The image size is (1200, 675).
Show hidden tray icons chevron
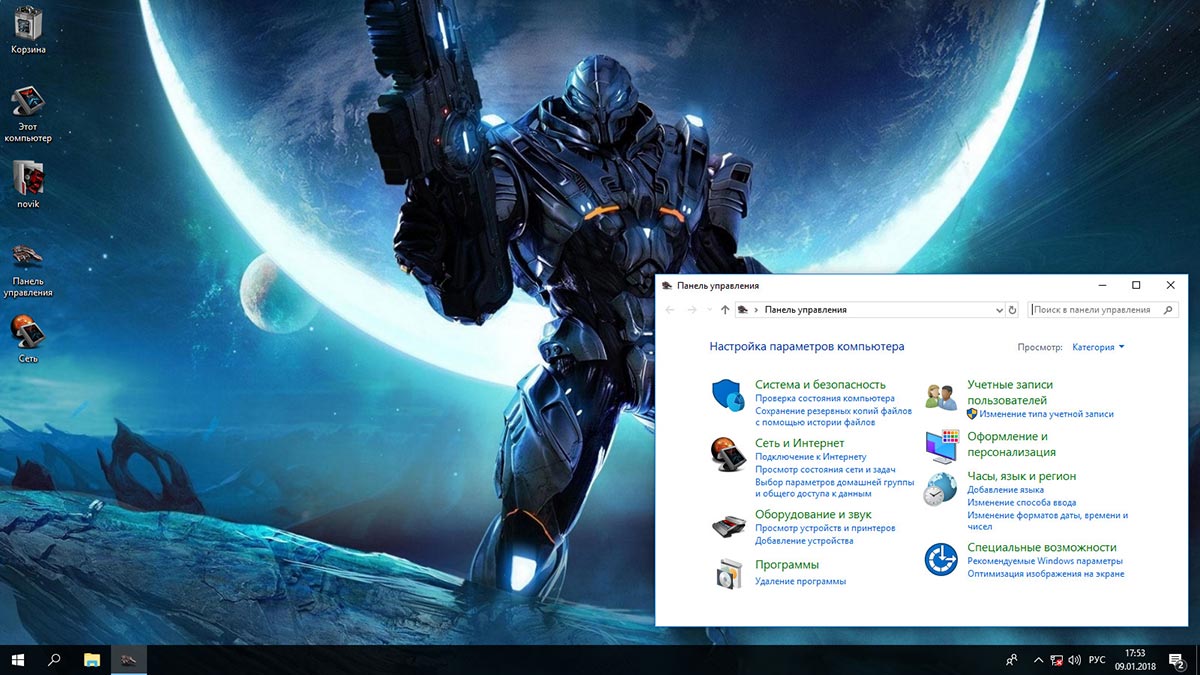coord(1038,660)
